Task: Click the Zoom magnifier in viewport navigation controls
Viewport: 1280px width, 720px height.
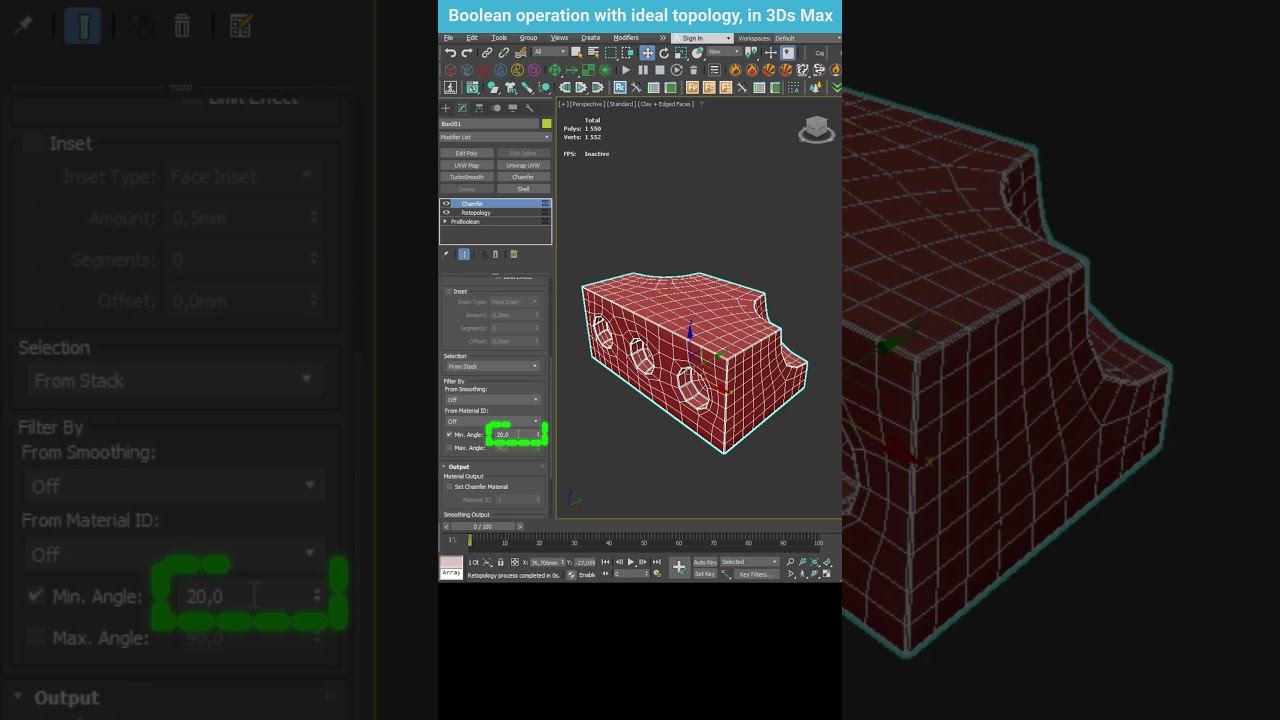Action: pyautogui.click(x=791, y=562)
